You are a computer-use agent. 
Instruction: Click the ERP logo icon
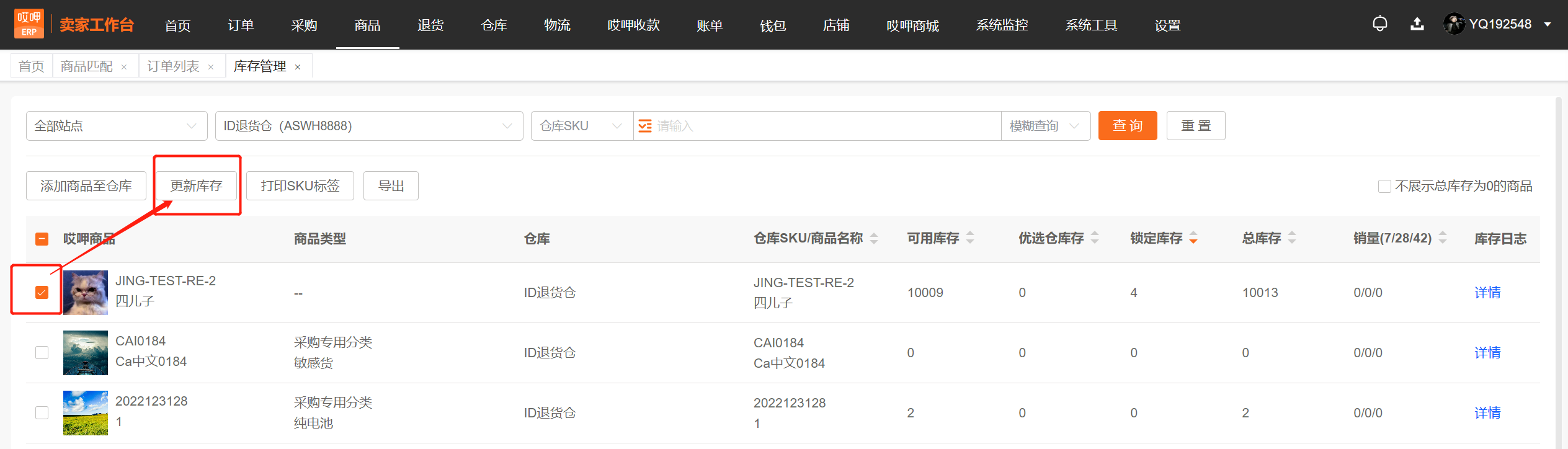(29, 24)
